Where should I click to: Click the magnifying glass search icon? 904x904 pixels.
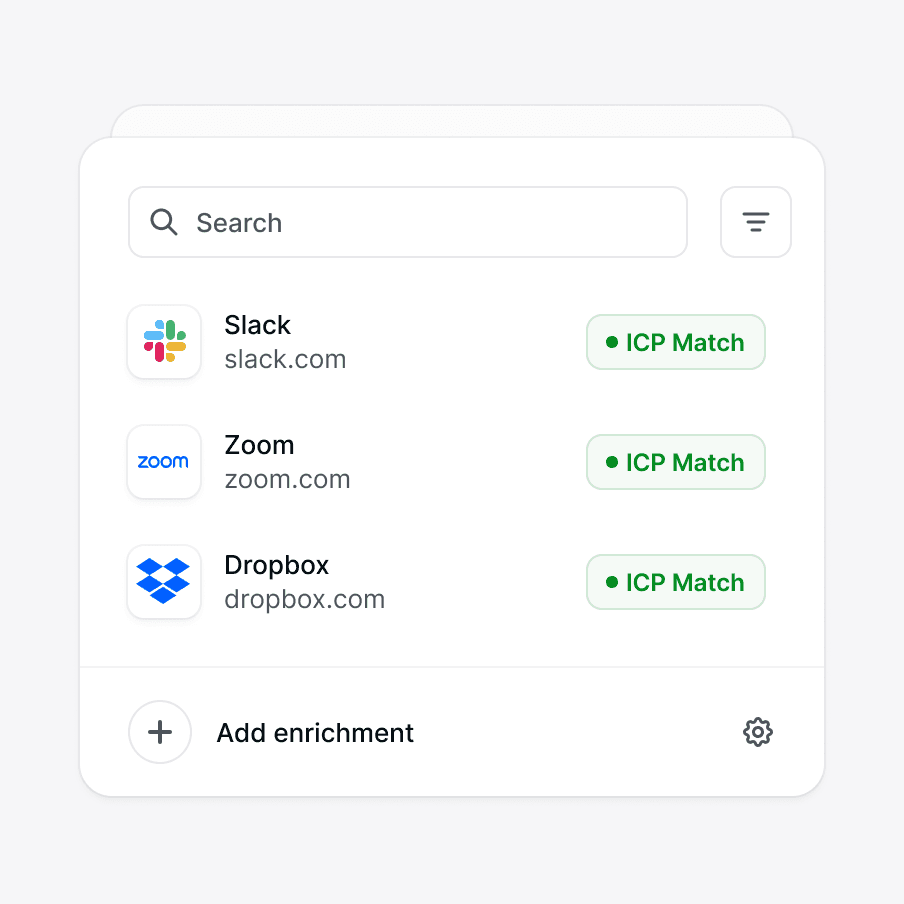[x=164, y=222]
